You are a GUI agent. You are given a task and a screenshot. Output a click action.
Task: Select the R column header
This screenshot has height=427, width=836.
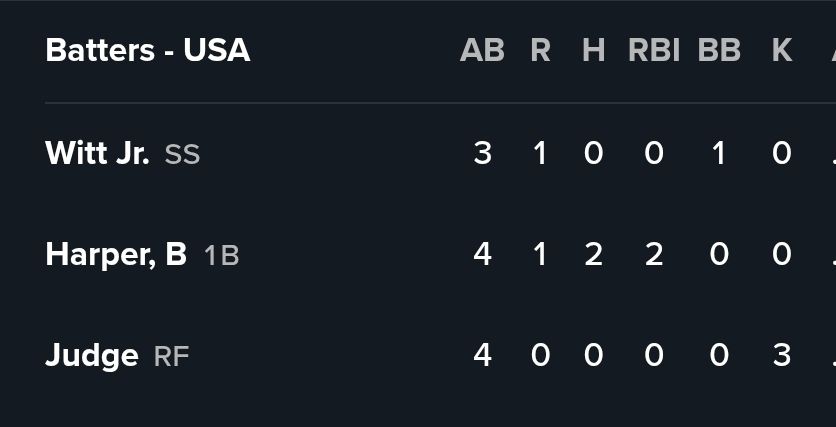pos(540,50)
